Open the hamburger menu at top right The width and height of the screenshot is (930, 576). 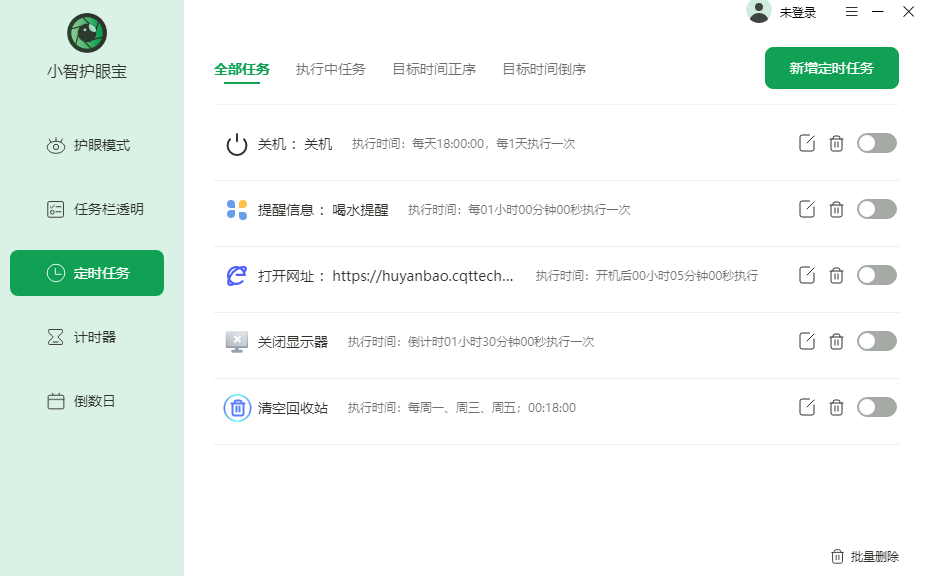(x=852, y=12)
